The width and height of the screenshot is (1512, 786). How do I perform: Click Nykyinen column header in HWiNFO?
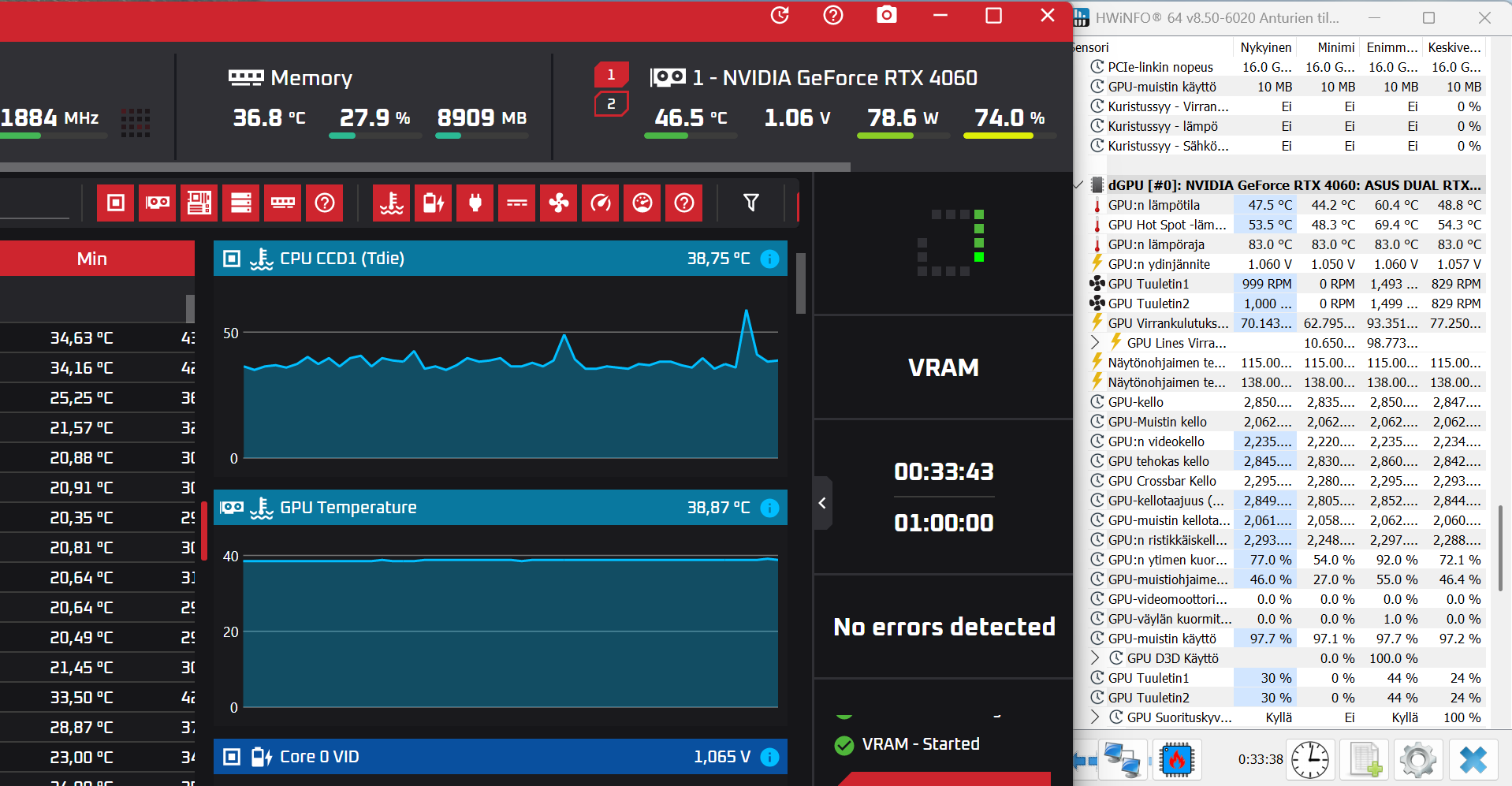[1265, 47]
